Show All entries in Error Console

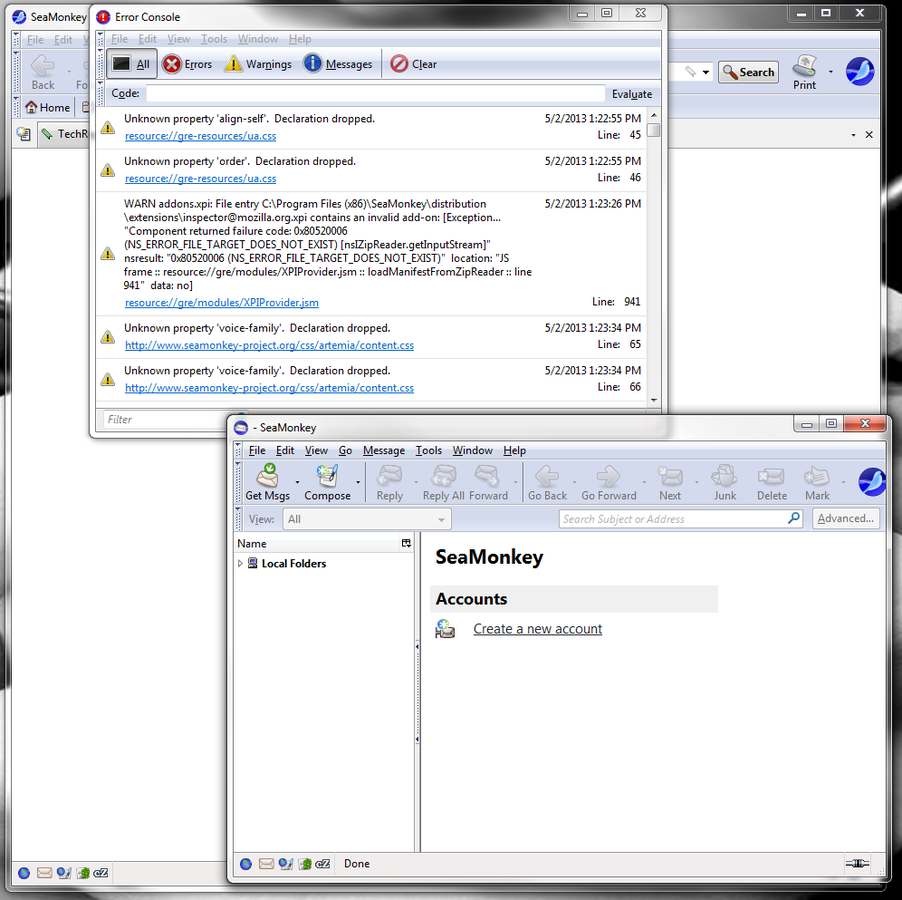tap(131, 64)
